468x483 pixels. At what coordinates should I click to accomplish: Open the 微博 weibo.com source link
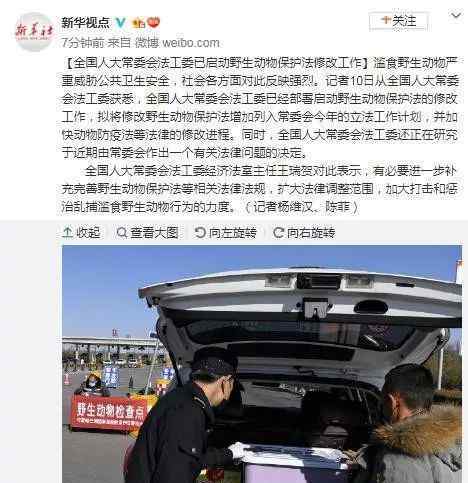coord(177,43)
